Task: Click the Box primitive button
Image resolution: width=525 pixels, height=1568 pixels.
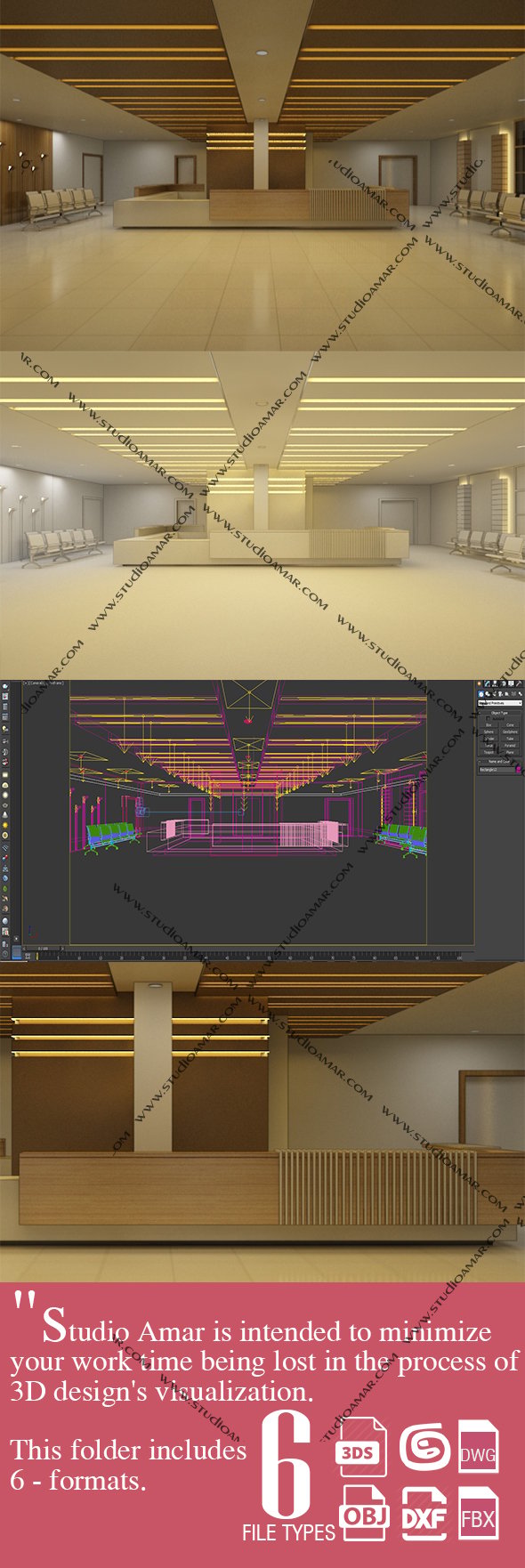Action: [x=489, y=725]
